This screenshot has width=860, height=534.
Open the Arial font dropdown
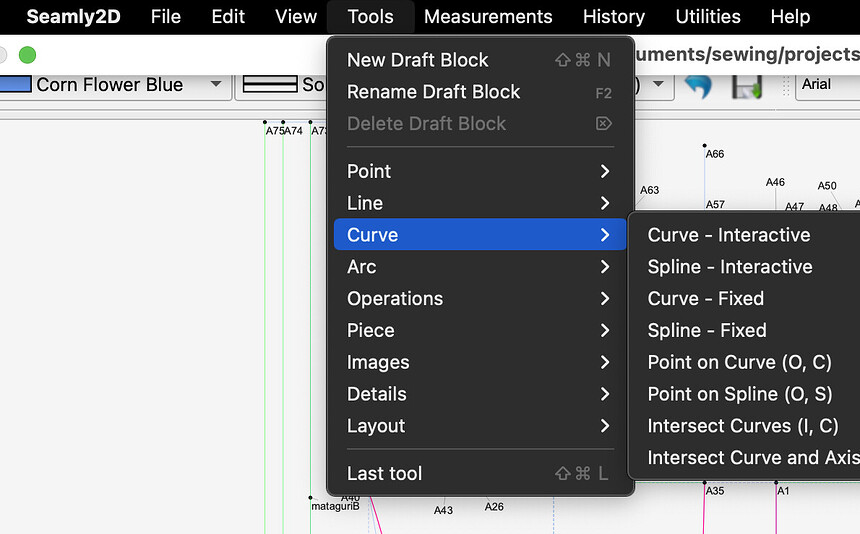pos(828,84)
